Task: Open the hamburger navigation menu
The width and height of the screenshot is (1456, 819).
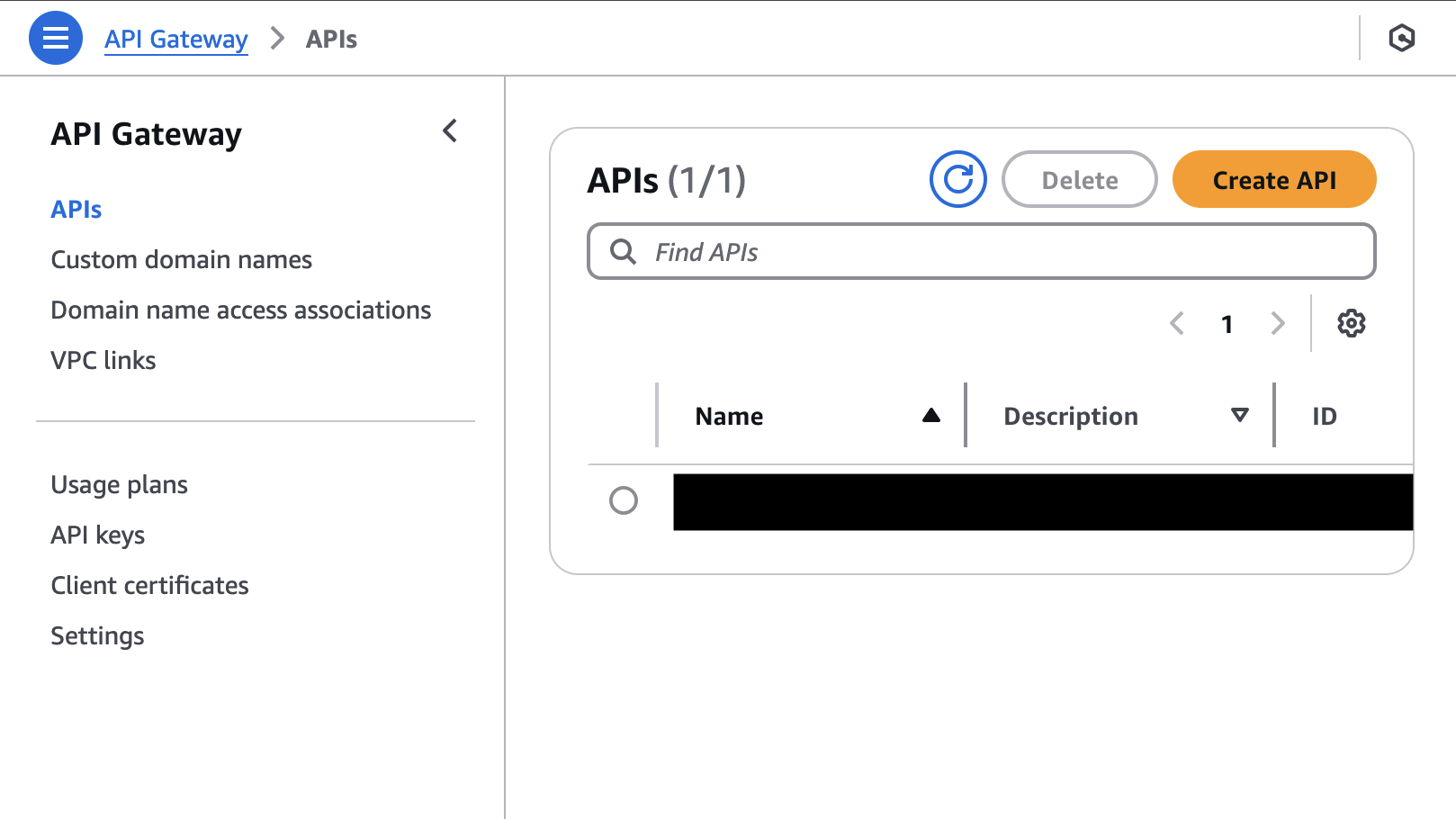Action: tap(56, 38)
